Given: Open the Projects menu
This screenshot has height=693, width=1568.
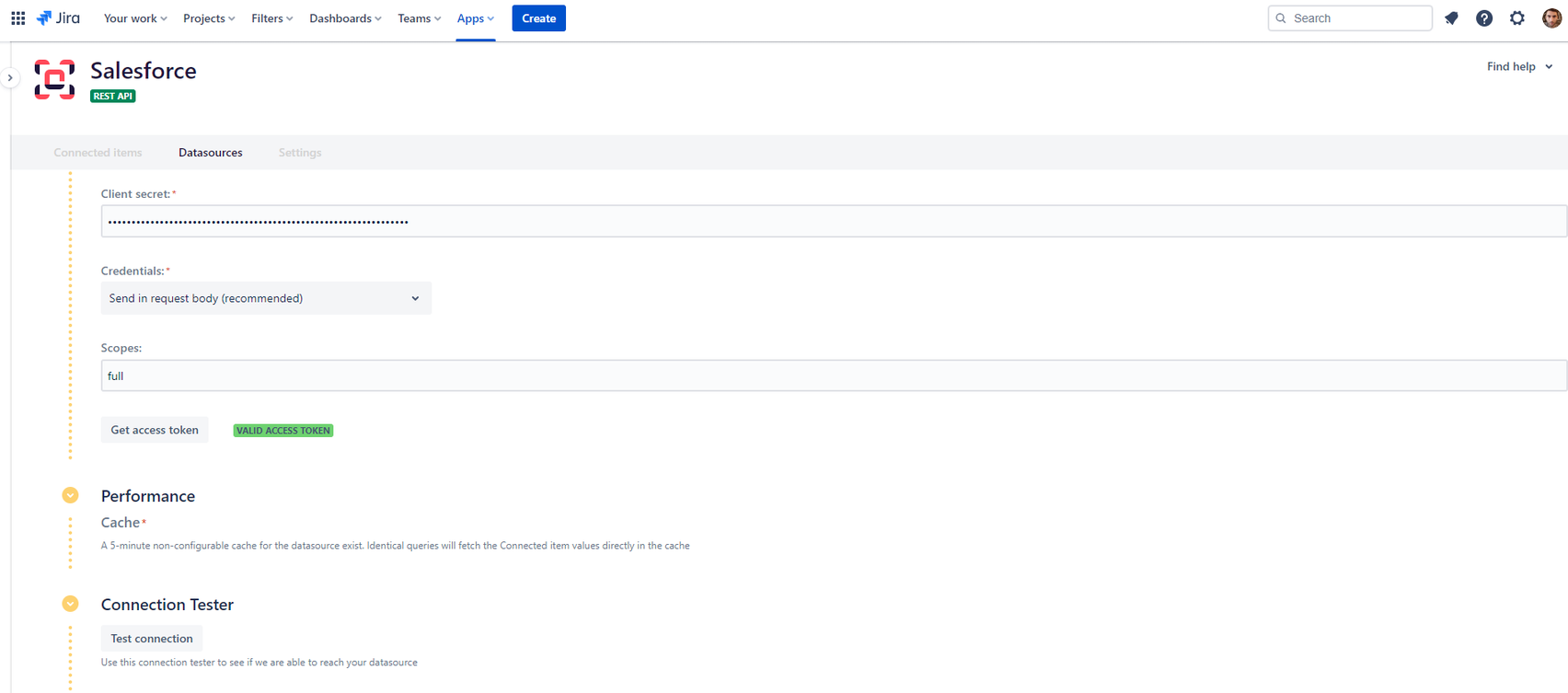Looking at the screenshot, I should point(209,18).
